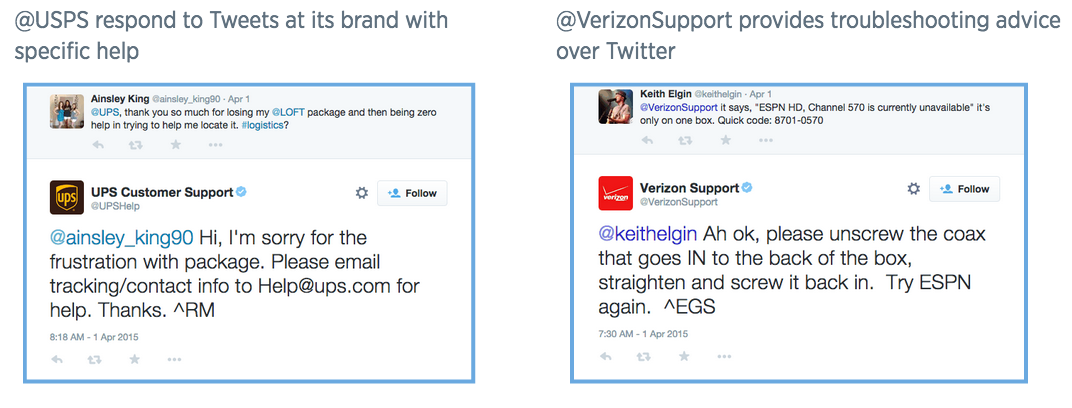1072x408 pixels.
Task: Open gear menu beside Verizon Follow button
Action: pos(913,189)
